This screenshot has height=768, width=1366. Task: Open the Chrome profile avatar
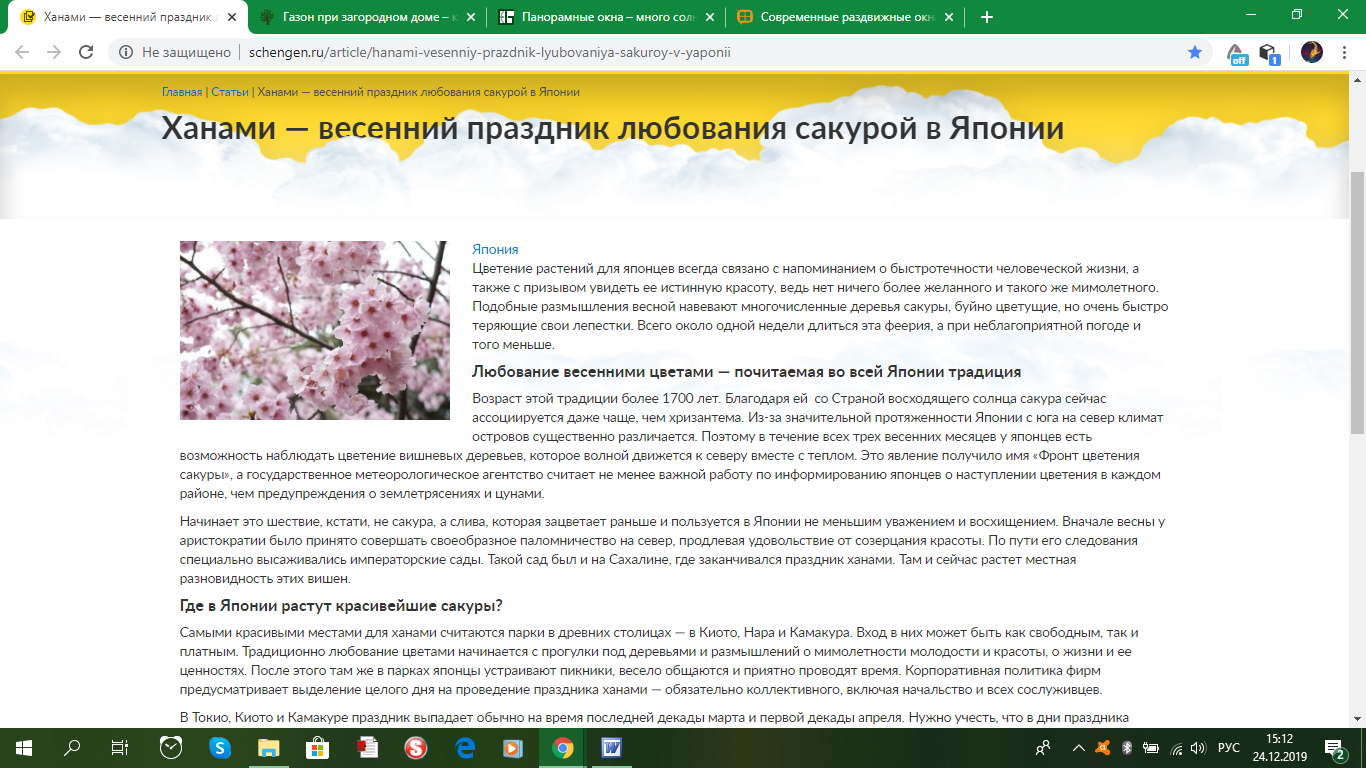click(x=1311, y=52)
